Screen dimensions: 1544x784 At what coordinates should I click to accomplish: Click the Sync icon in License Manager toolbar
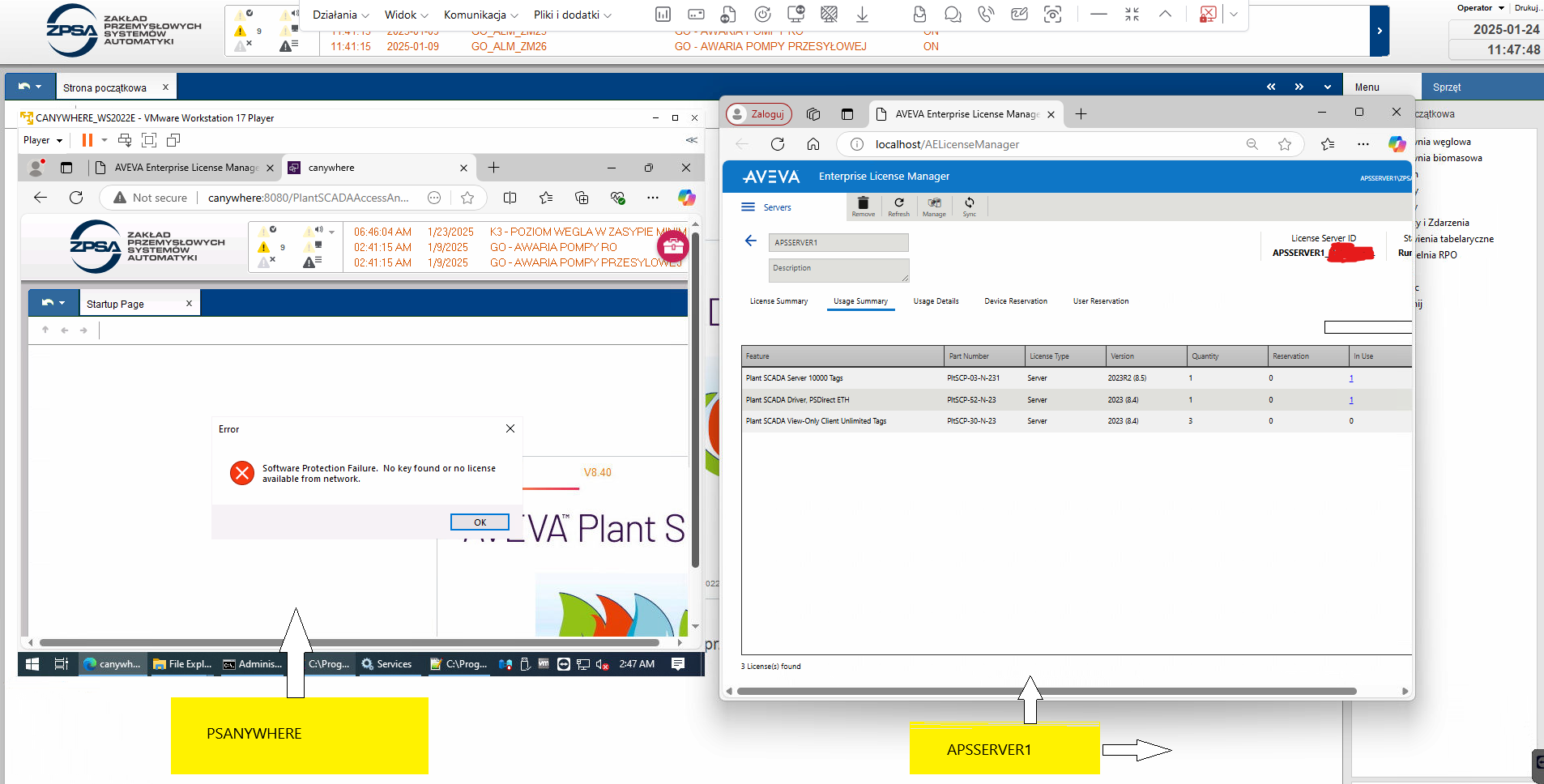[969, 207]
